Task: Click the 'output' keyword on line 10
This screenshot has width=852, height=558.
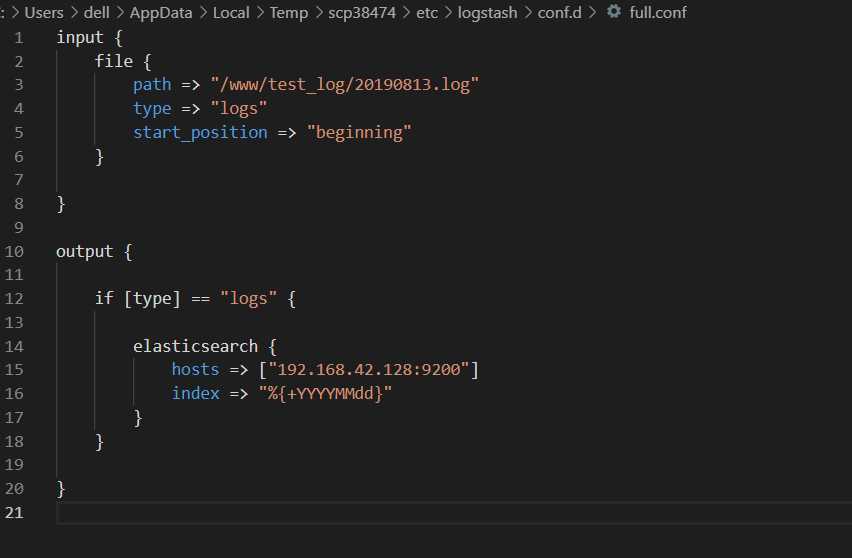Action: 85,252
